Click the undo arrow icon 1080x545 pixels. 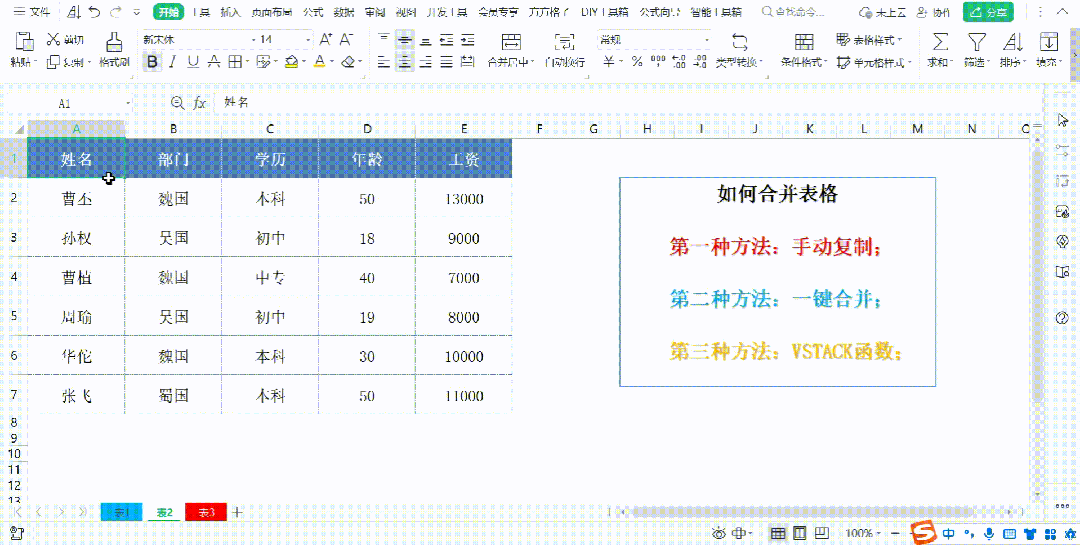[94, 12]
